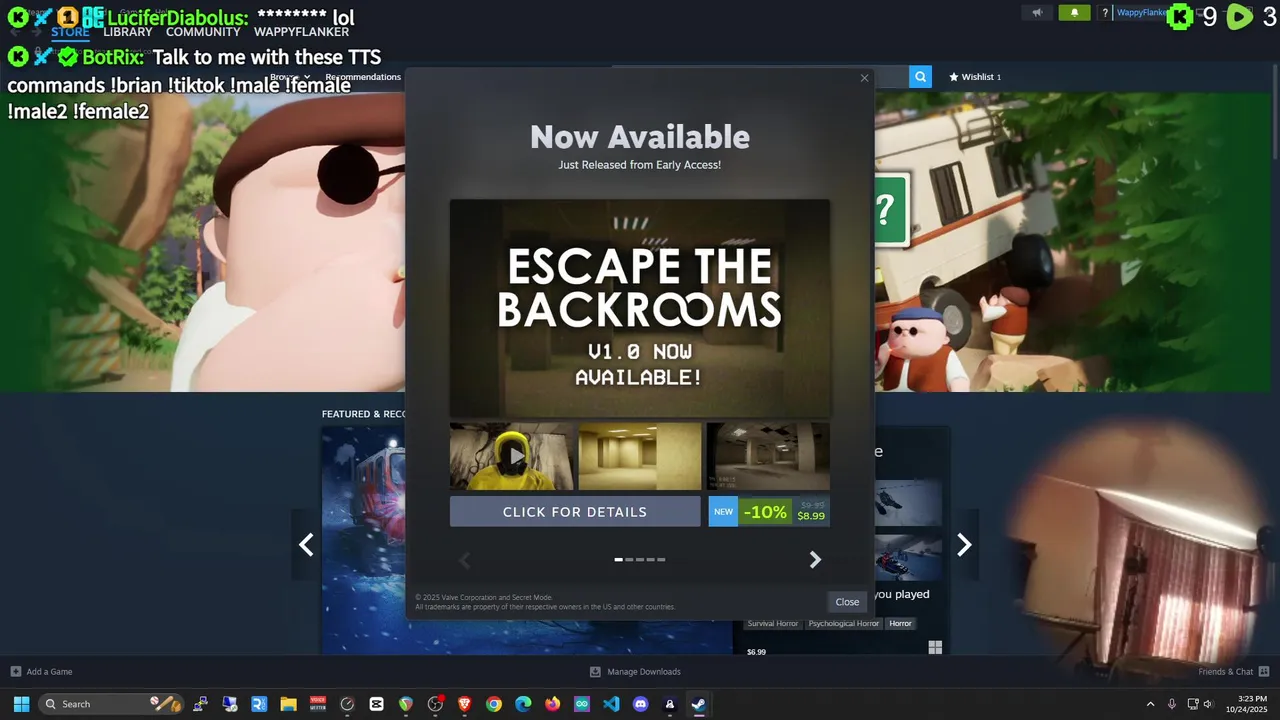
Task: Click the Horror tag
Action: [x=900, y=623]
